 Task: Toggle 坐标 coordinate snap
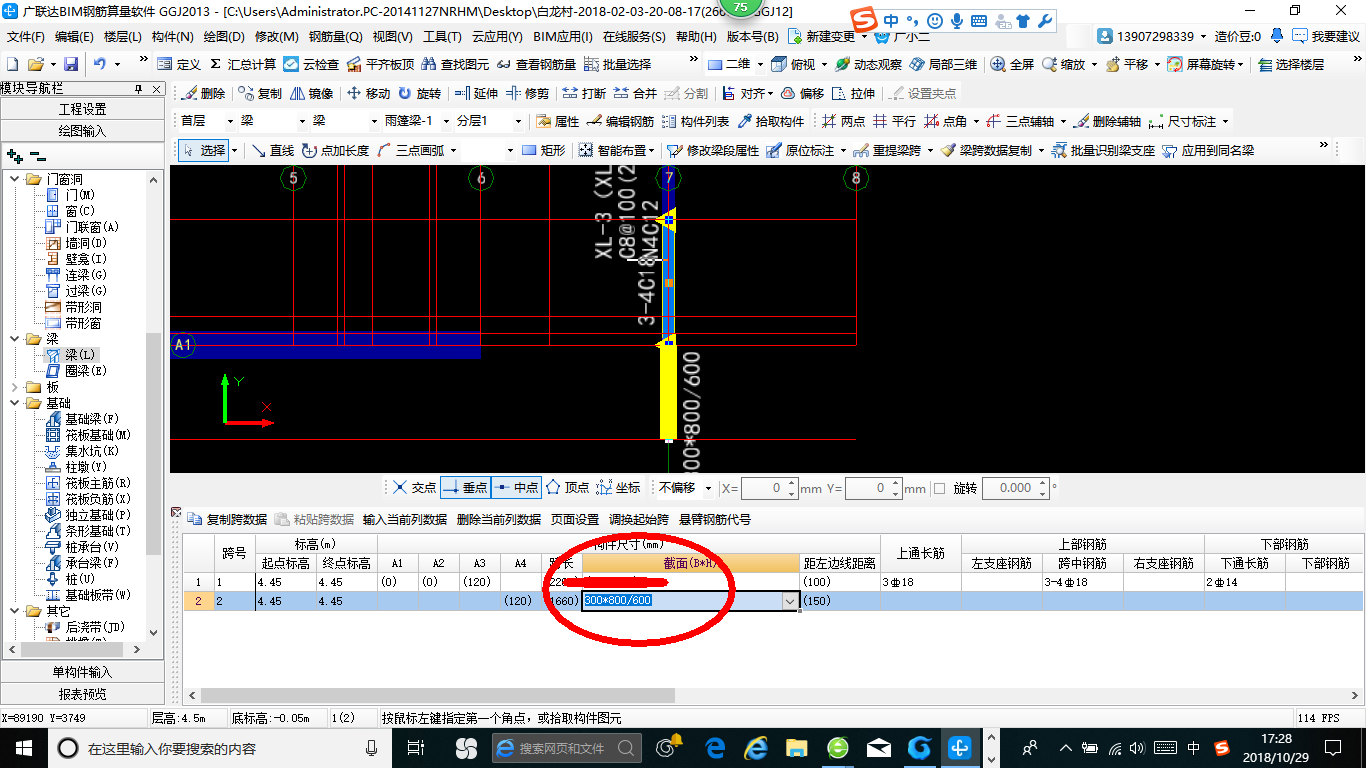(x=619, y=488)
